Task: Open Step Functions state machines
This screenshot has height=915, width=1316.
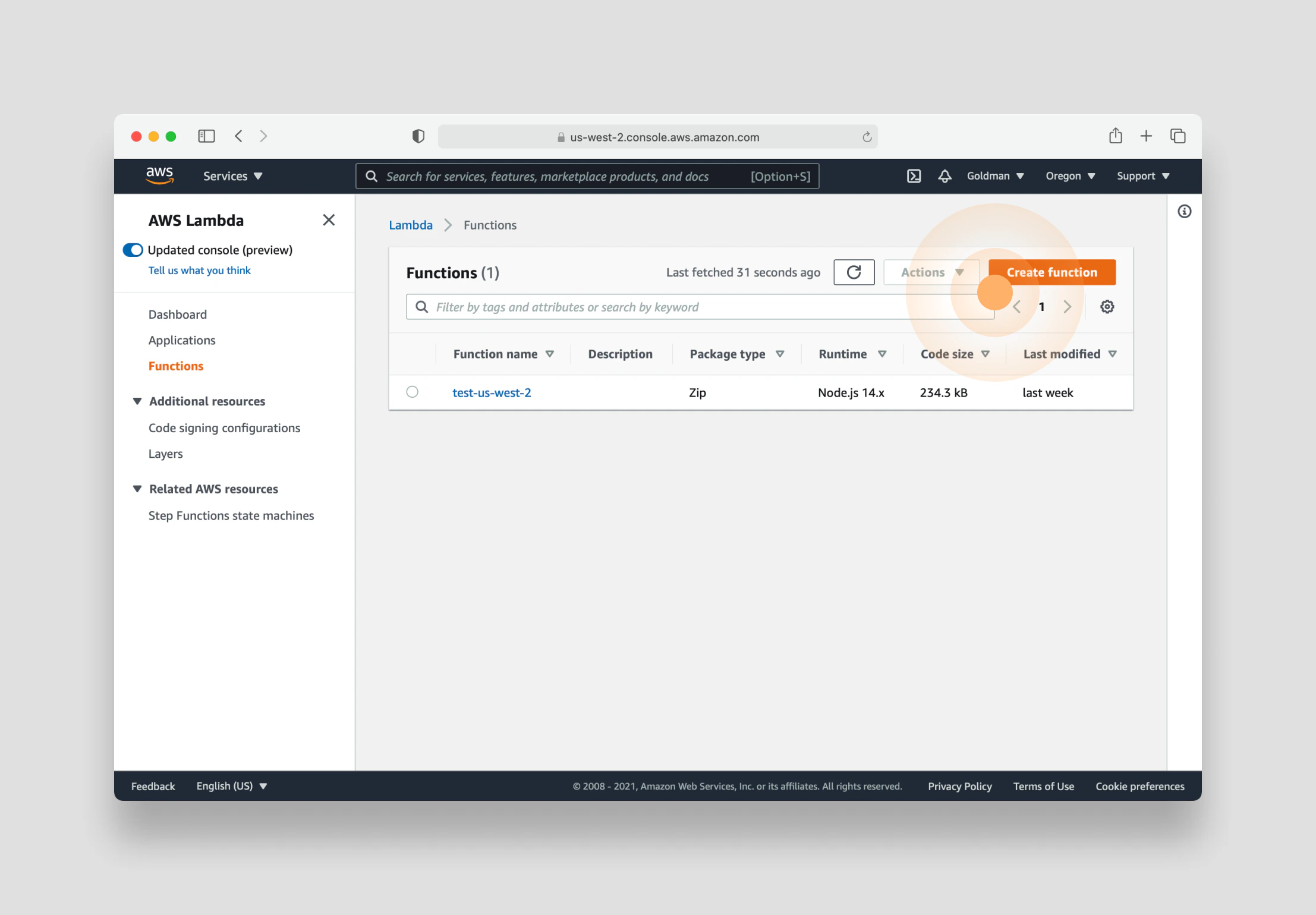Action: (231, 515)
